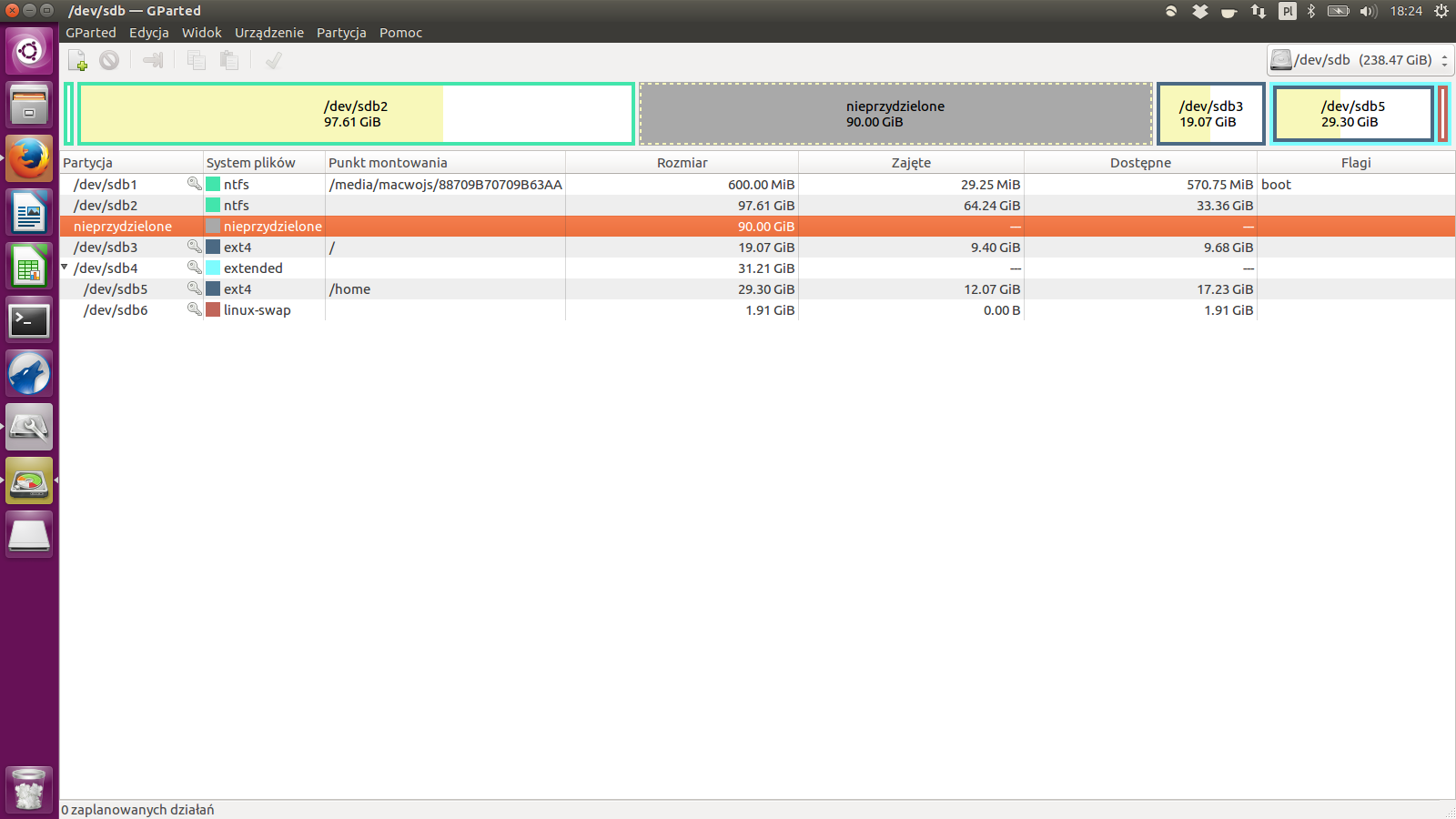
Task: Open the network connection indicator
Action: click(x=1259, y=11)
